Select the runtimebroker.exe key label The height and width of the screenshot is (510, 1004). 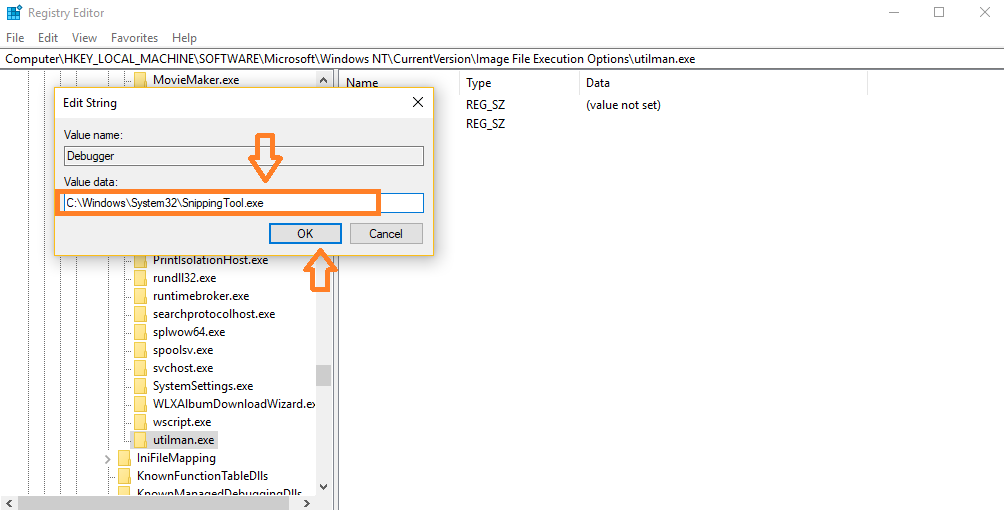(x=201, y=296)
